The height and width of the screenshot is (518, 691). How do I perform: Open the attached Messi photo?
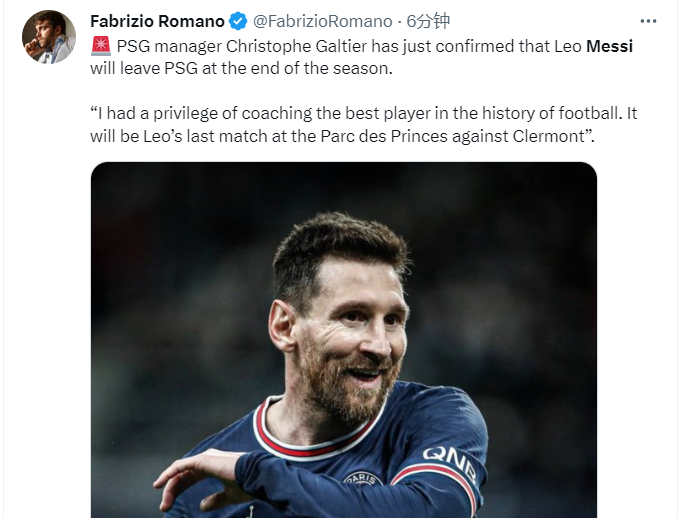(x=343, y=340)
